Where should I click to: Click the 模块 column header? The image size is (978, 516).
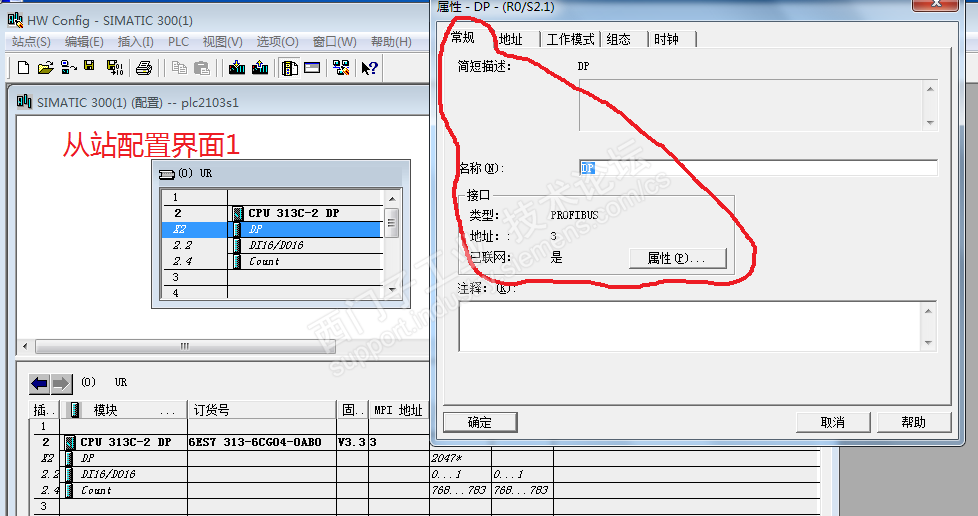click(123, 410)
